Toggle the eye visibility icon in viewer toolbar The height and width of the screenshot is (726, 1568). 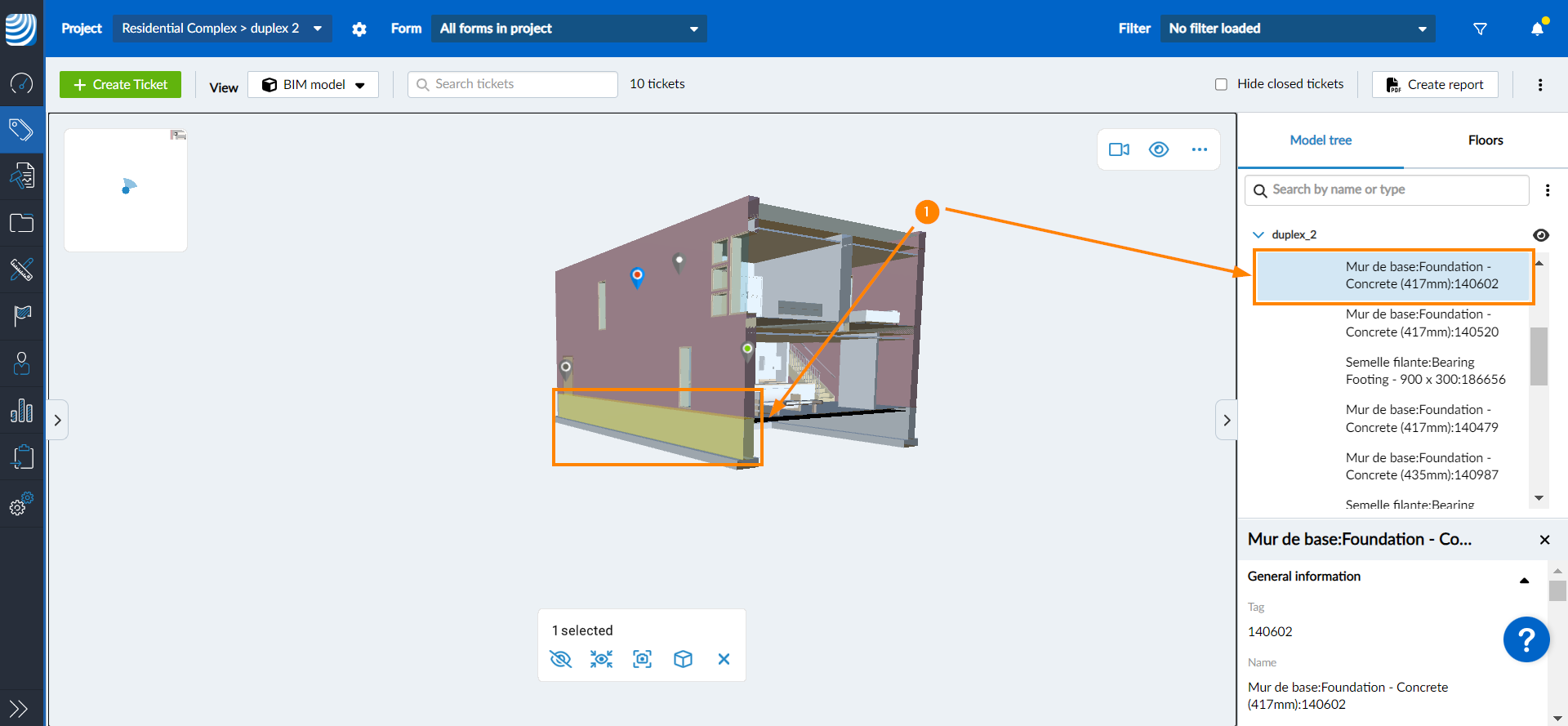(1159, 149)
